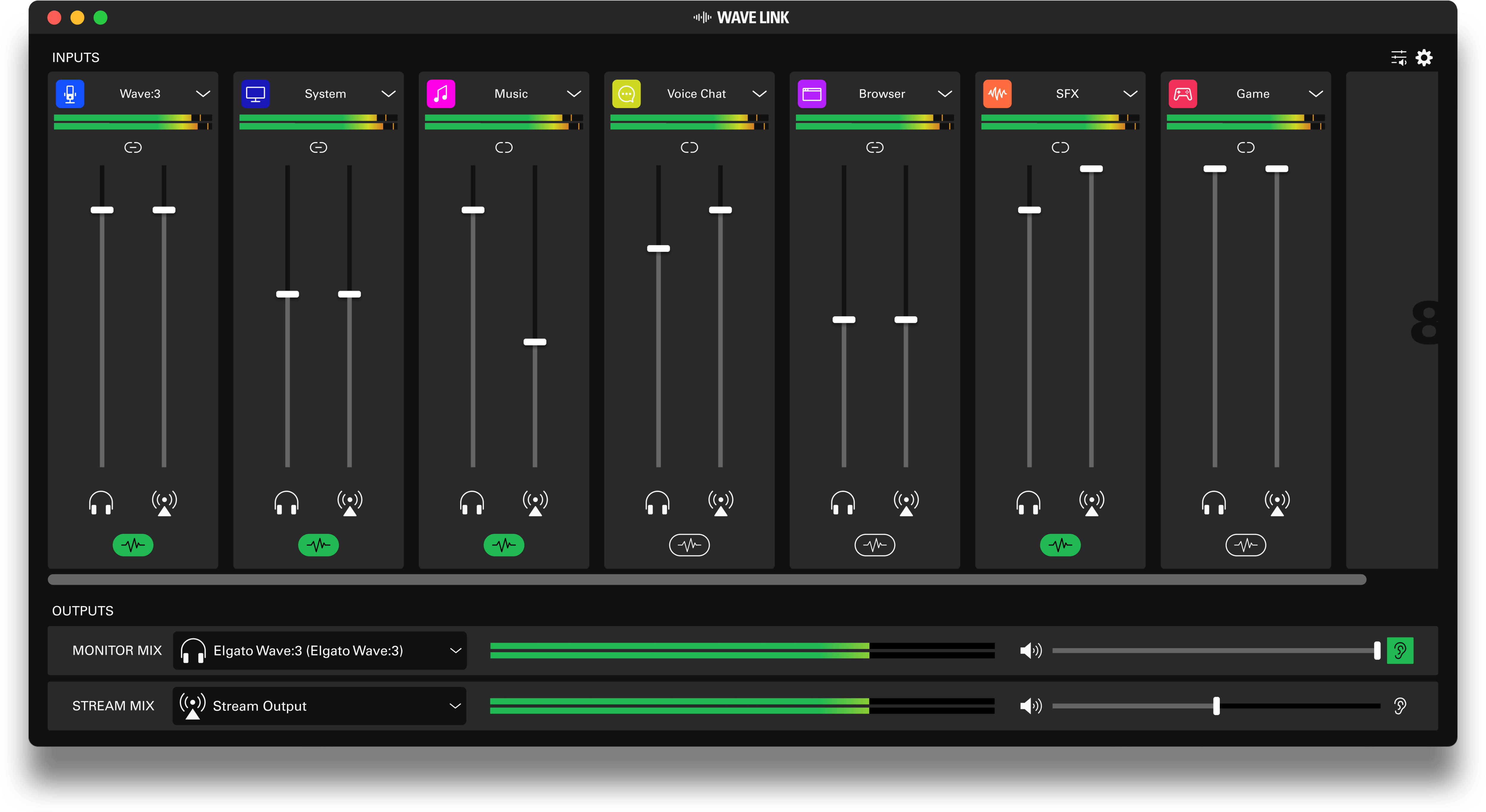Click the Voice Chat channel name
This screenshot has height=812, width=1486.
click(696, 93)
